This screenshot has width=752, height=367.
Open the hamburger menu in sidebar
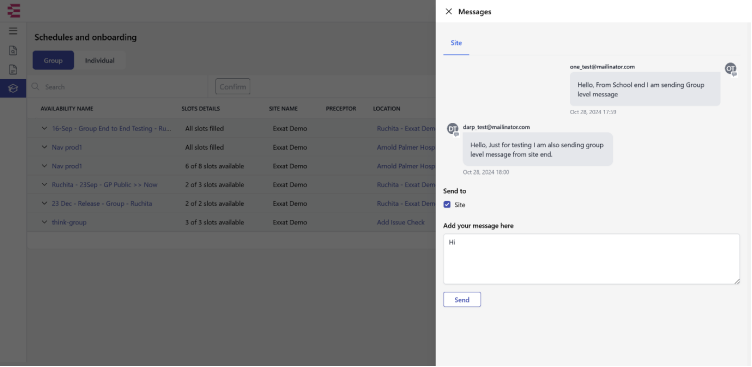[x=13, y=31]
